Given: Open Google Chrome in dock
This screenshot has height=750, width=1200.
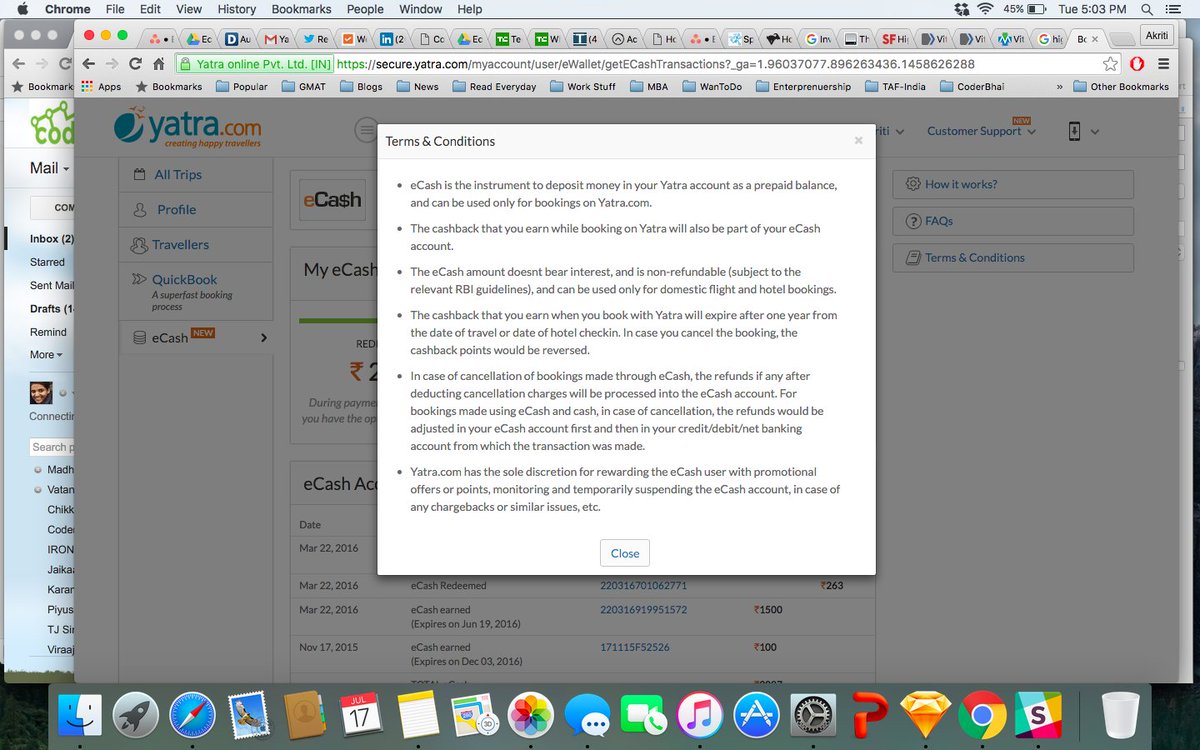Looking at the screenshot, I should [x=982, y=714].
